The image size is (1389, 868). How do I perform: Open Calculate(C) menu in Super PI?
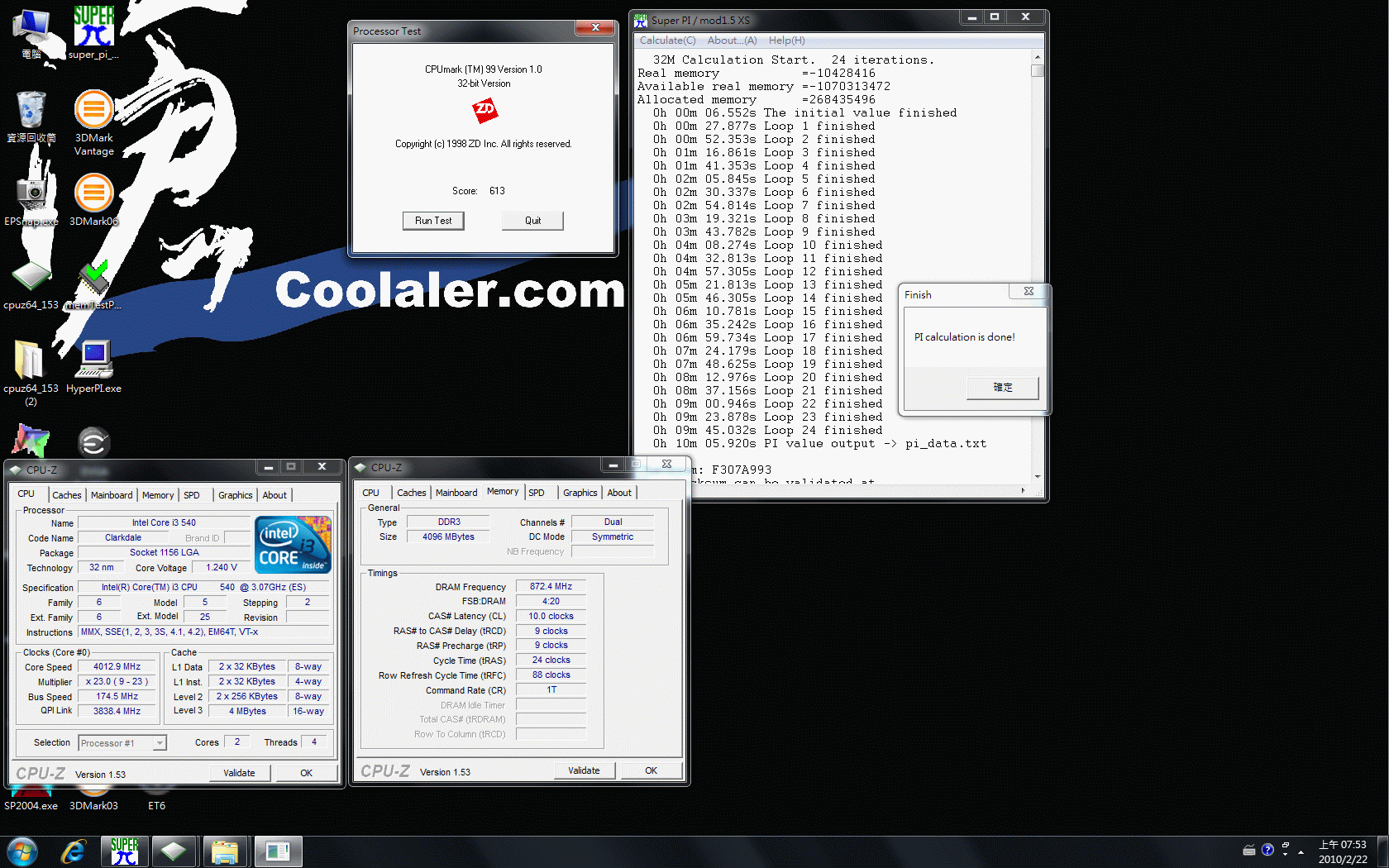668,41
